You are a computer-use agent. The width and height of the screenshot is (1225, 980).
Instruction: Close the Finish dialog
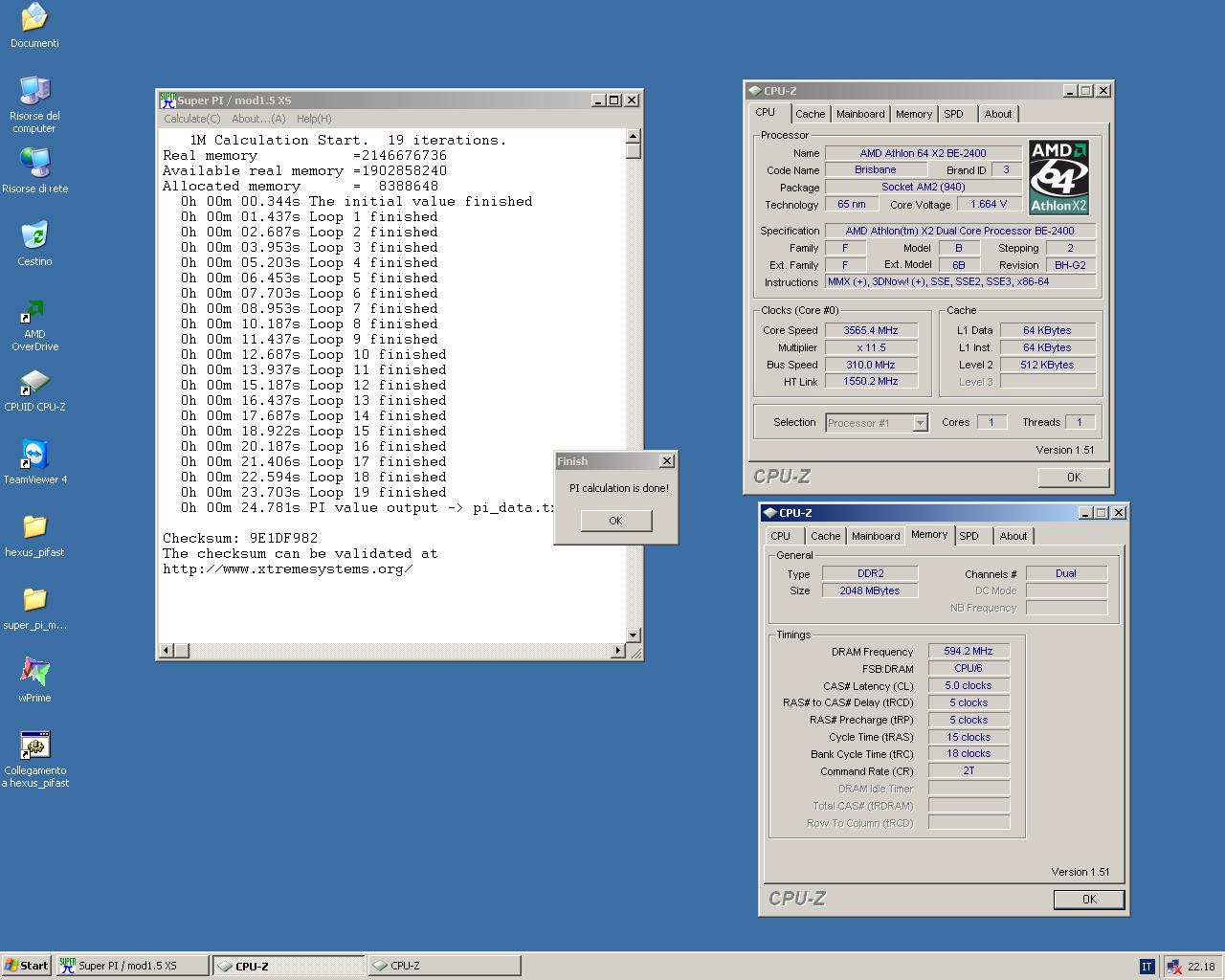pyautogui.click(x=667, y=461)
